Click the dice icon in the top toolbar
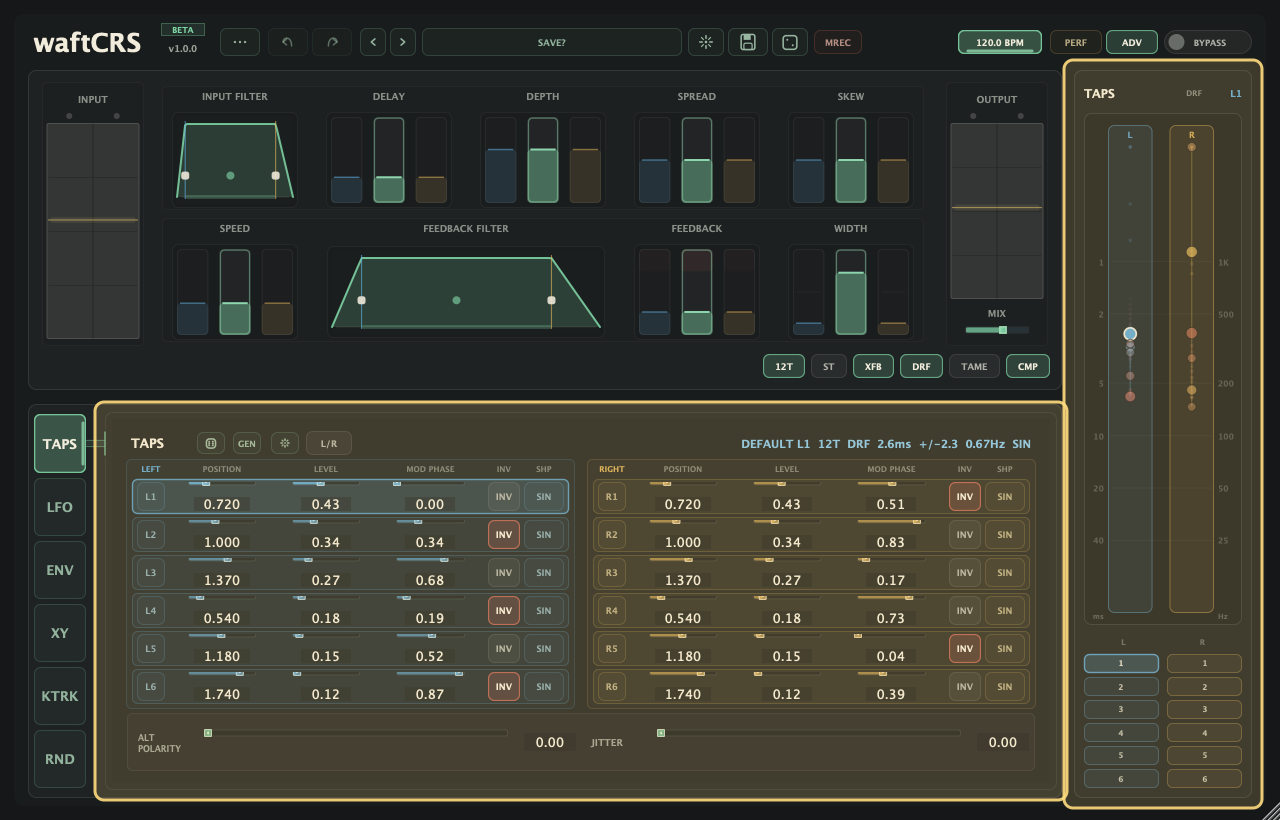 pyautogui.click(x=789, y=42)
